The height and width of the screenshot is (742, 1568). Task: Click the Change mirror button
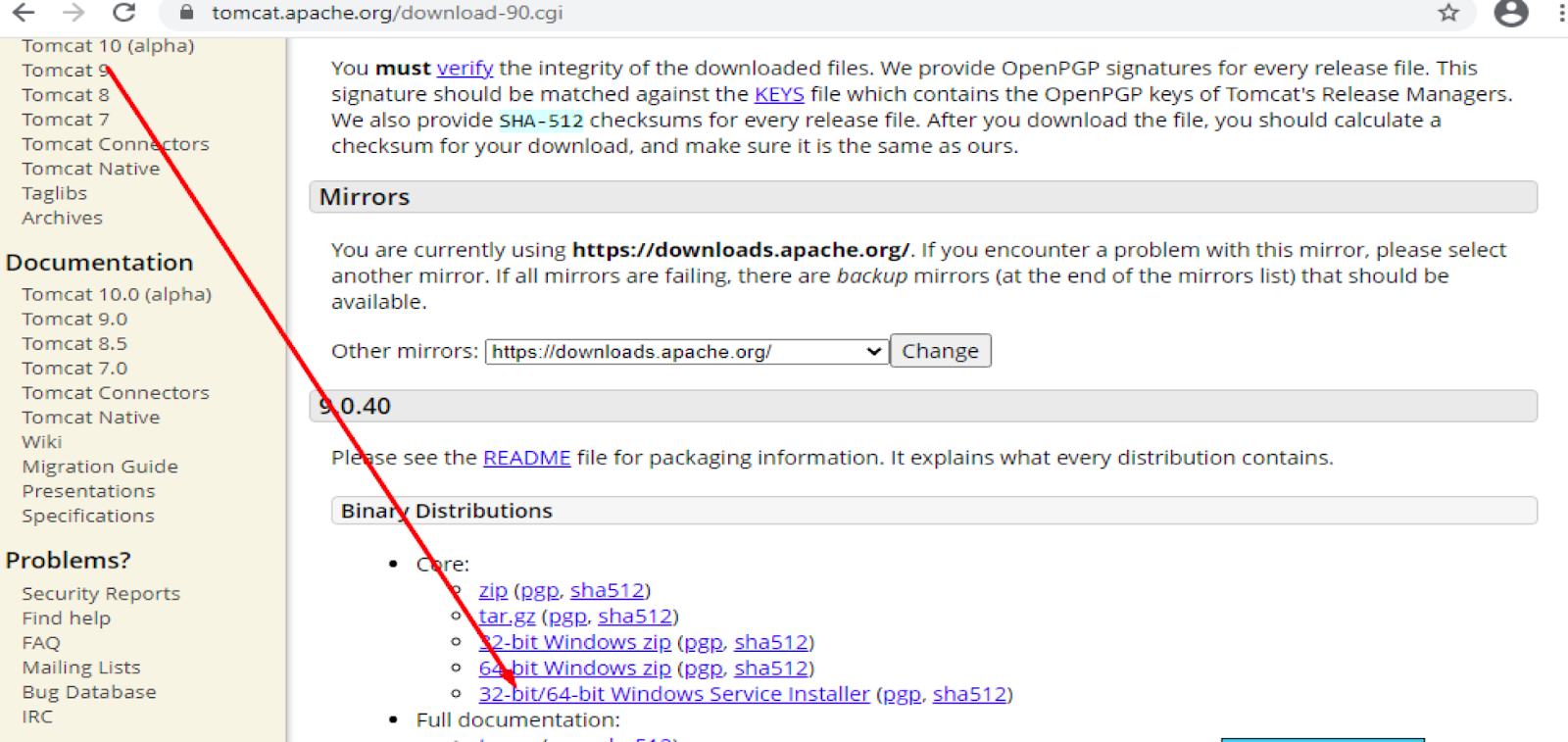pyautogui.click(x=940, y=351)
